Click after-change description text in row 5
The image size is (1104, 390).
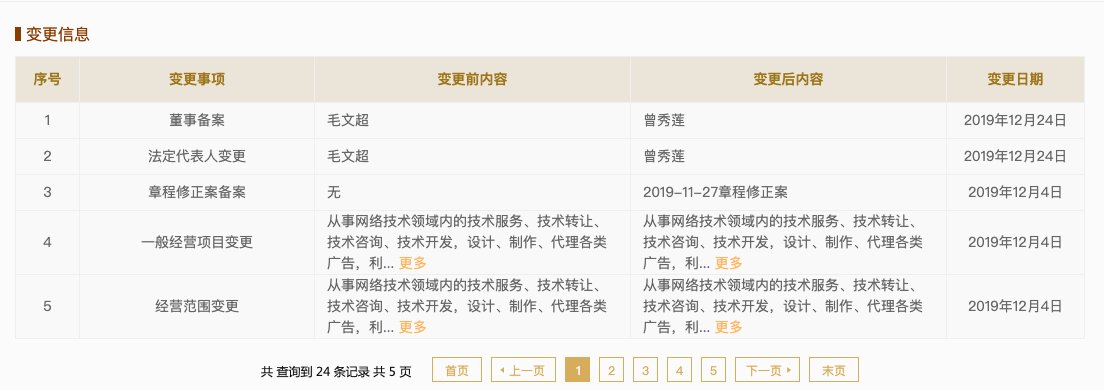point(782,306)
